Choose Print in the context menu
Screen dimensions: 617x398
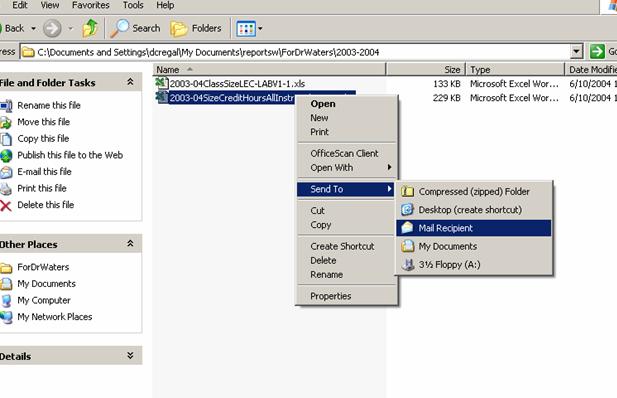tap(346, 132)
